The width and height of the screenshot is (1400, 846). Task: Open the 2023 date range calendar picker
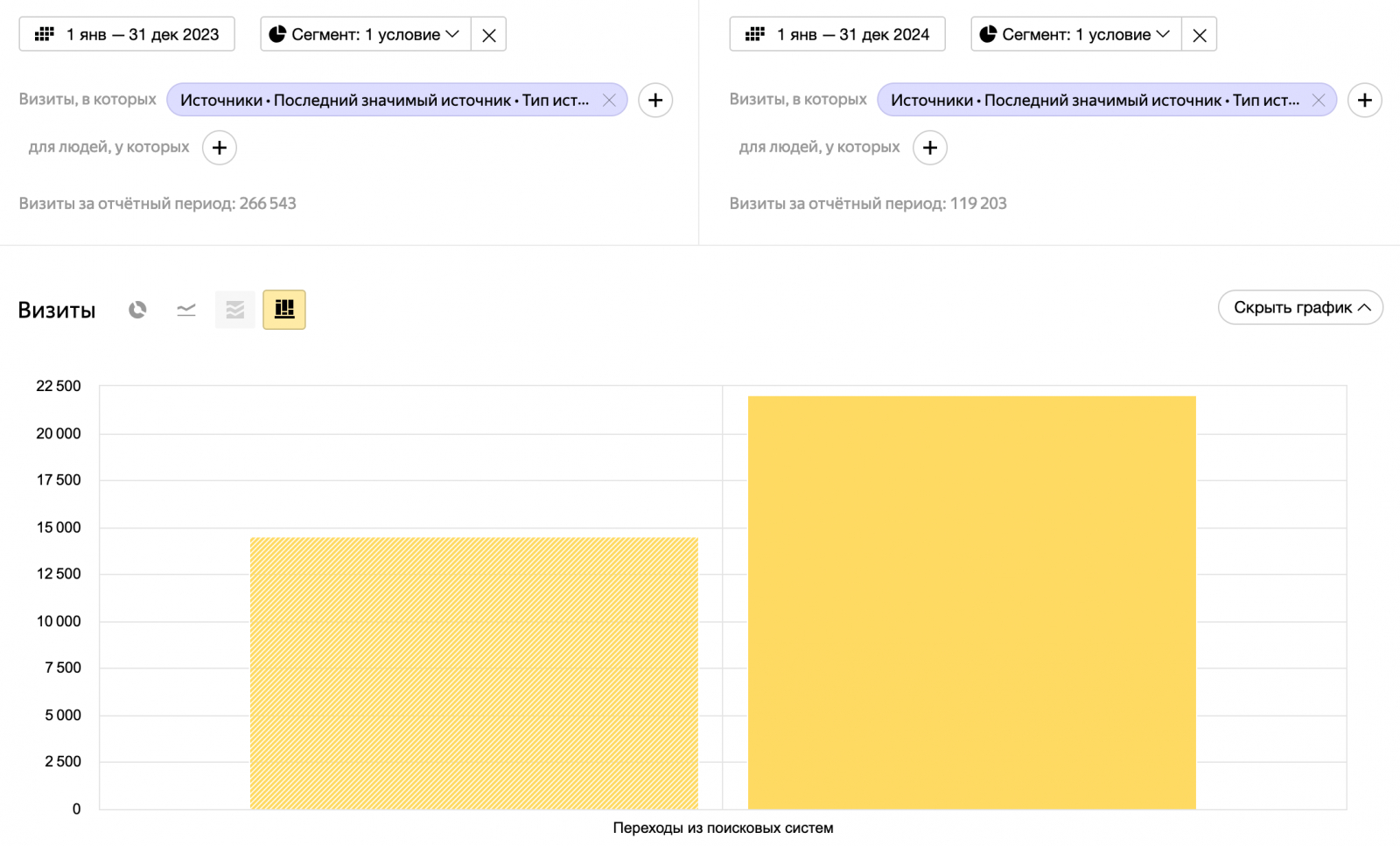[127, 35]
